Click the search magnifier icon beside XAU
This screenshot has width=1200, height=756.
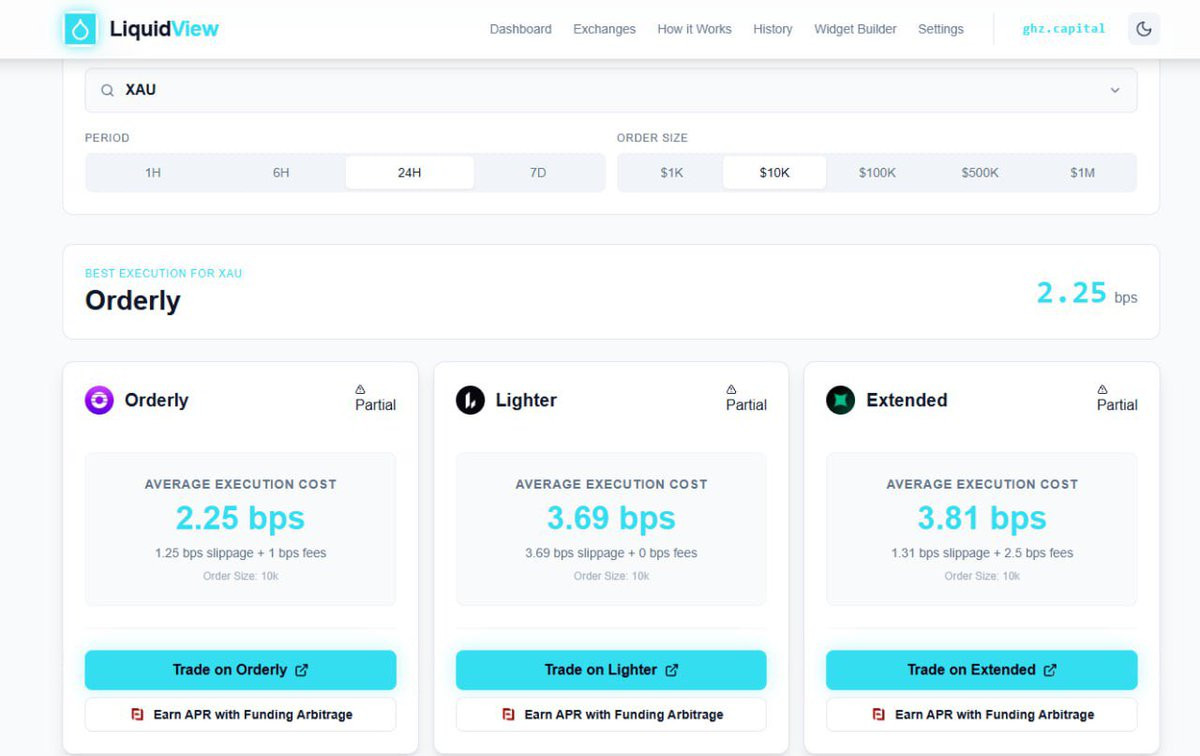107,90
